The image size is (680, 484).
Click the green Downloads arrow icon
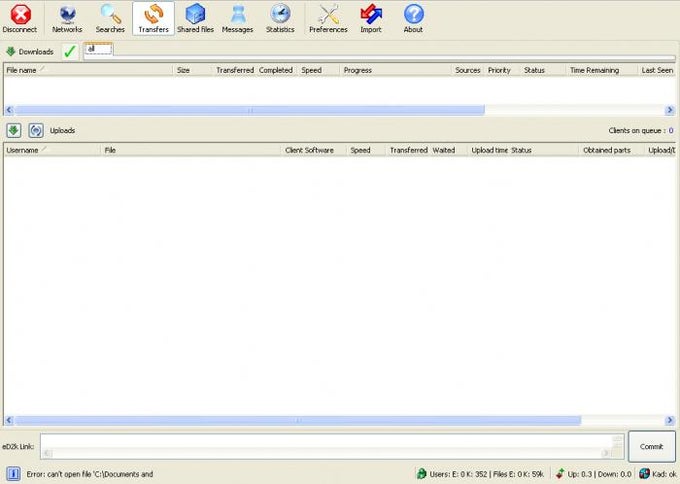tap(11, 52)
